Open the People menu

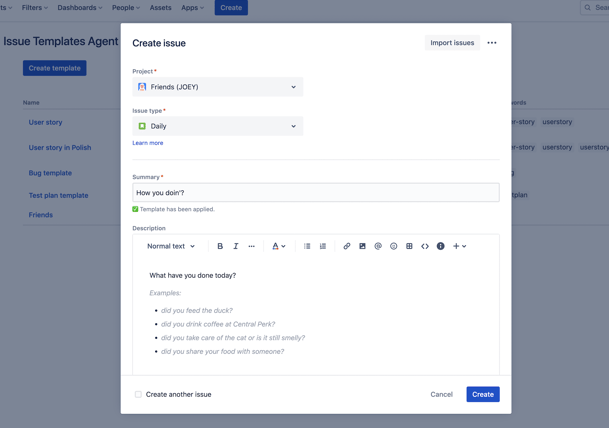point(125,7)
